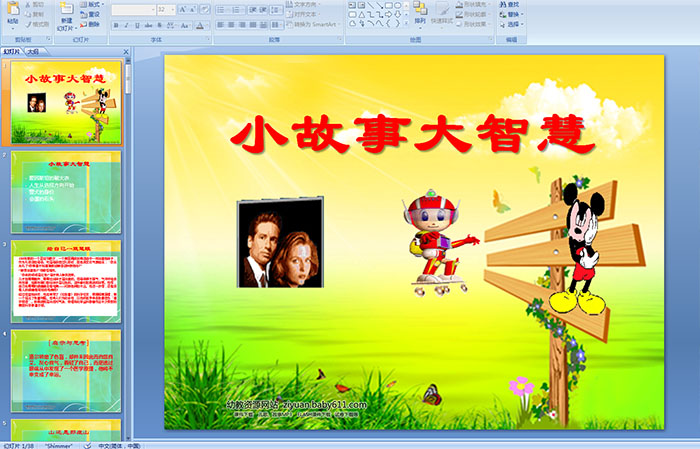
Task: Click the Arrange (排列) button
Action: pos(420,13)
